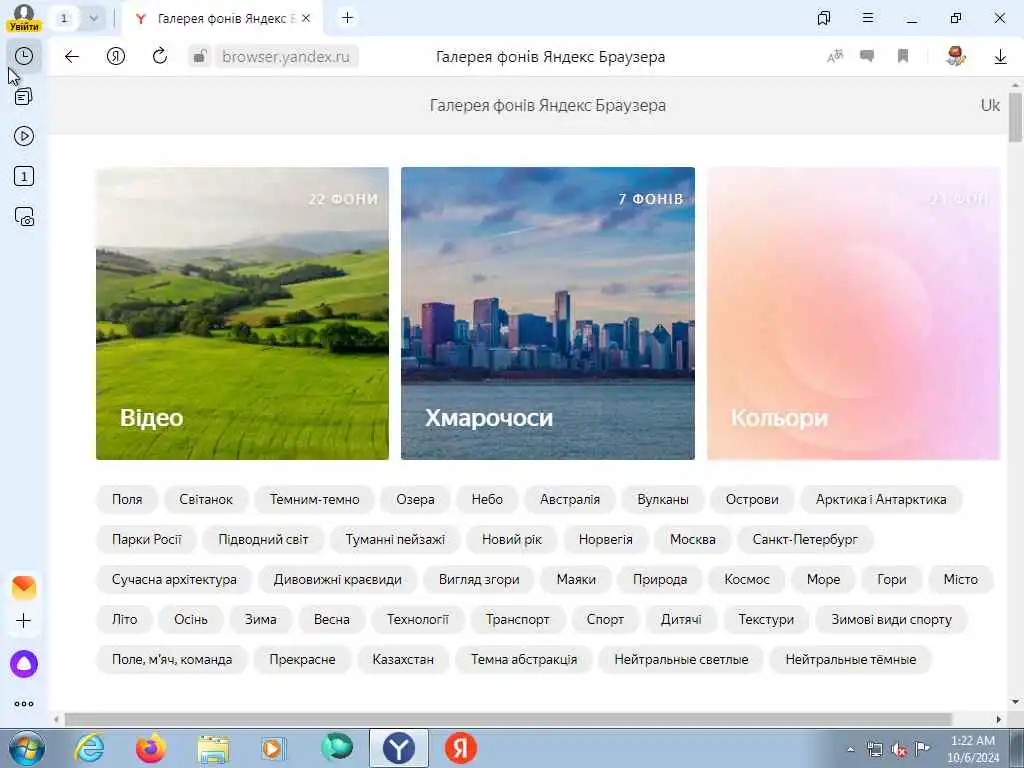Screen dimensions: 1024x768
Task: Pick the Технології tag
Action: (418, 619)
